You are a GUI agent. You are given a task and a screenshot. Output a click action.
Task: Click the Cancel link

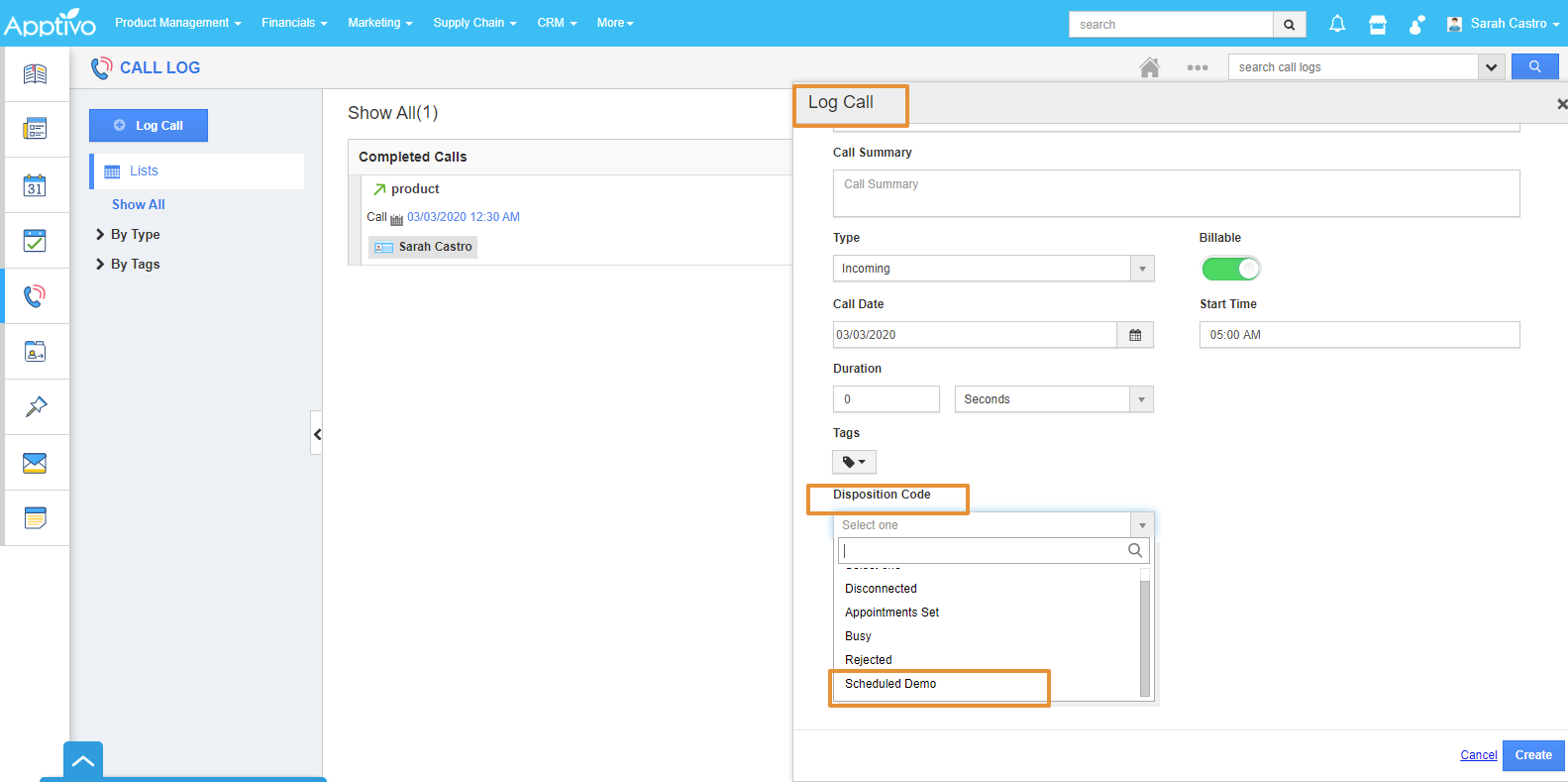click(x=1478, y=755)
